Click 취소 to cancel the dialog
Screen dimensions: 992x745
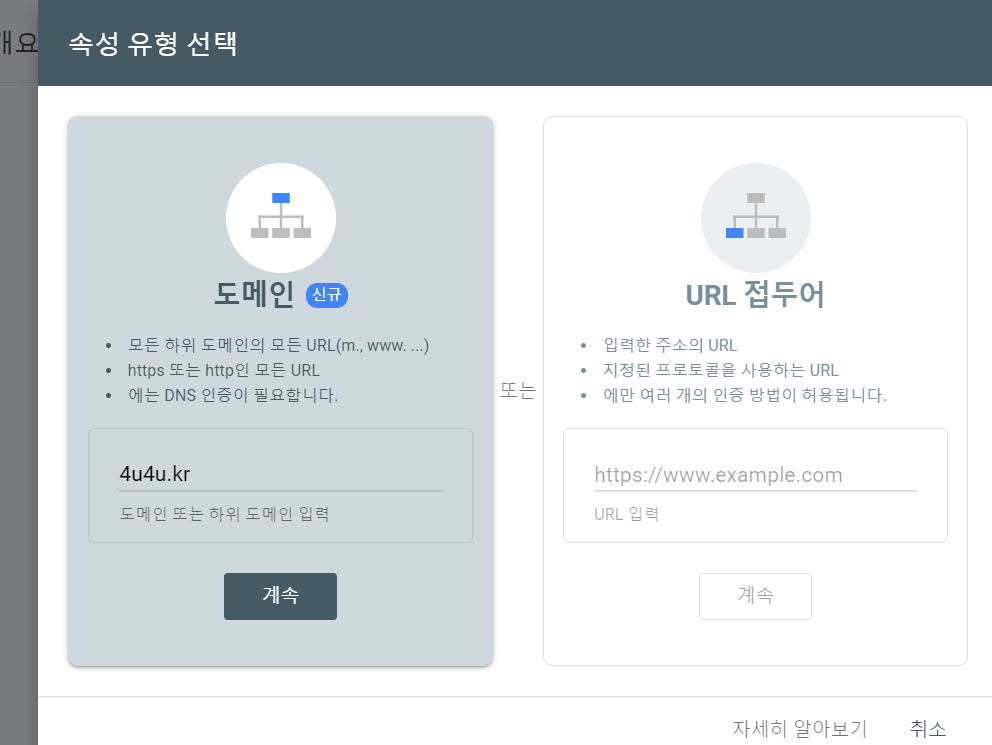coord(927,728)
